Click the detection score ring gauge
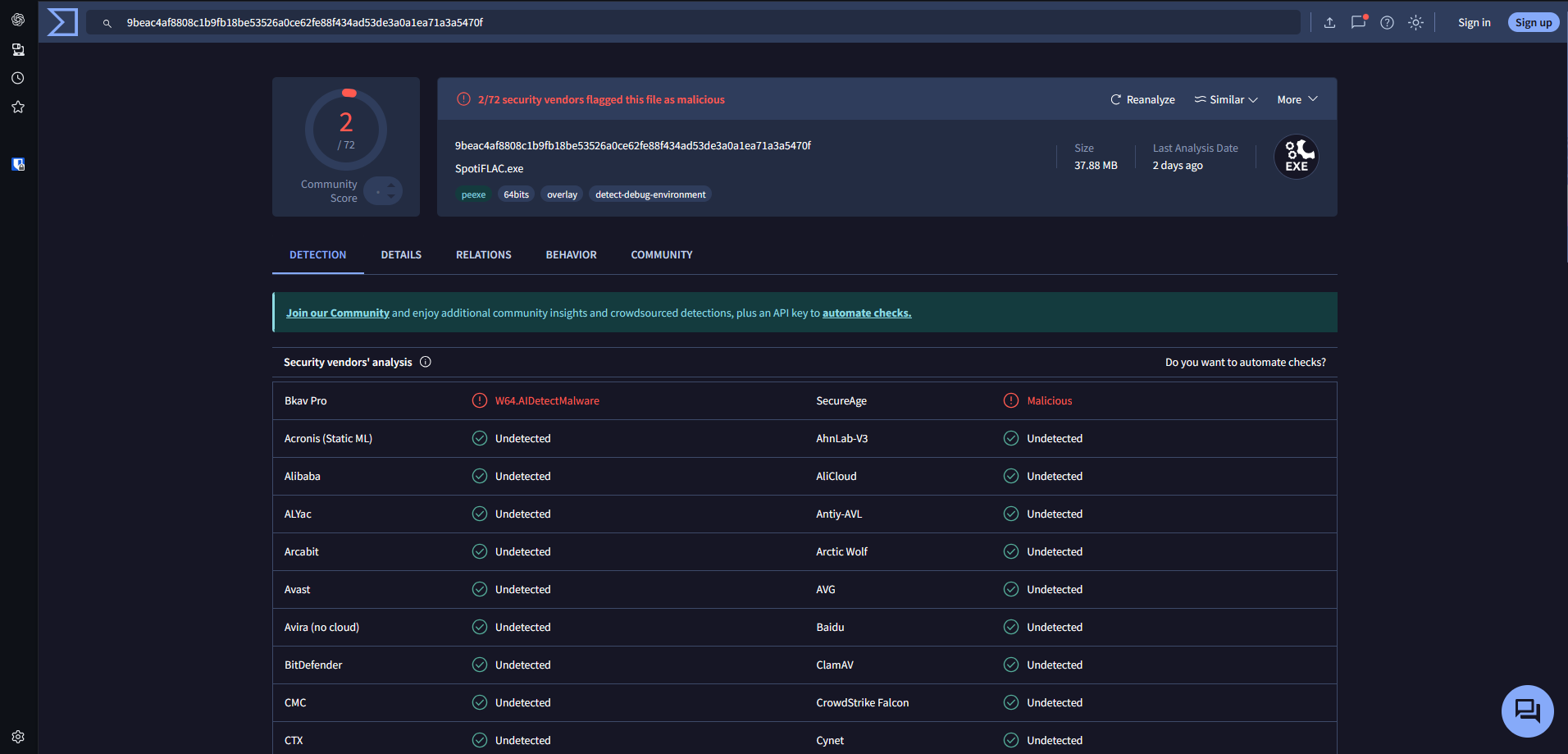Image resolution: width=1568 pixels, height=754 pixels. click(x=346, y=130)
